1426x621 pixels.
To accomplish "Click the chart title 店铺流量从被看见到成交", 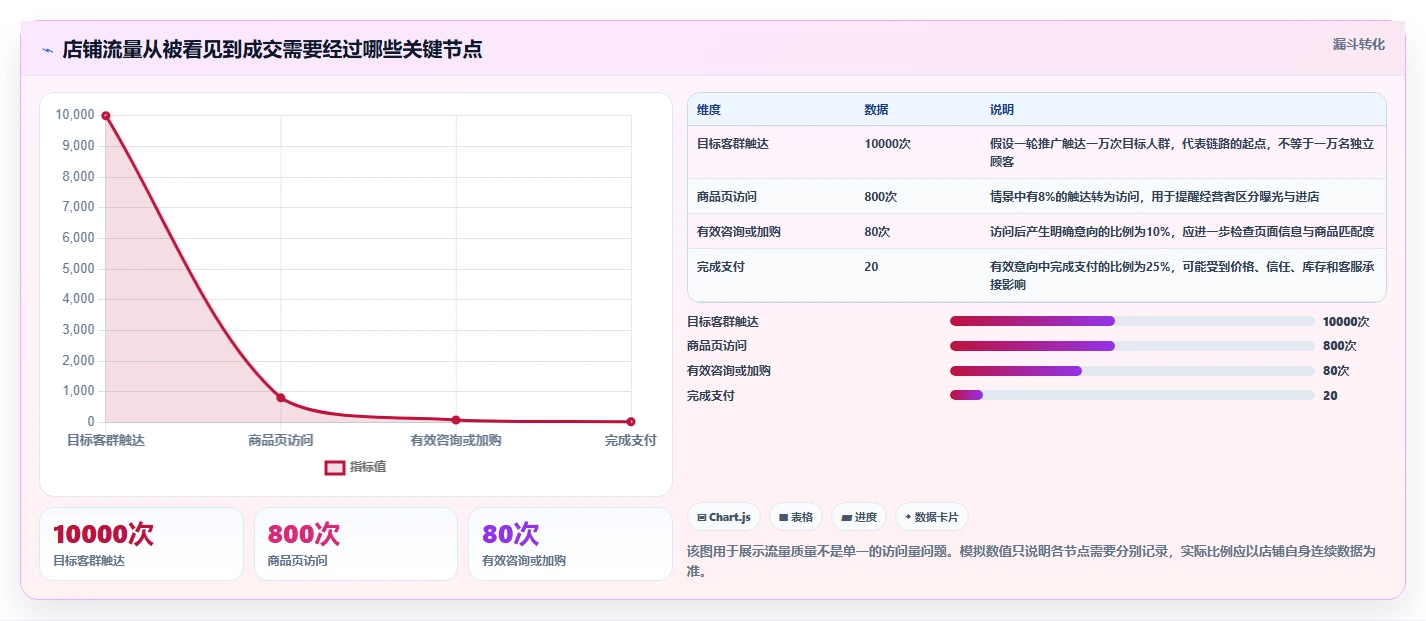I will pos(272,50).
